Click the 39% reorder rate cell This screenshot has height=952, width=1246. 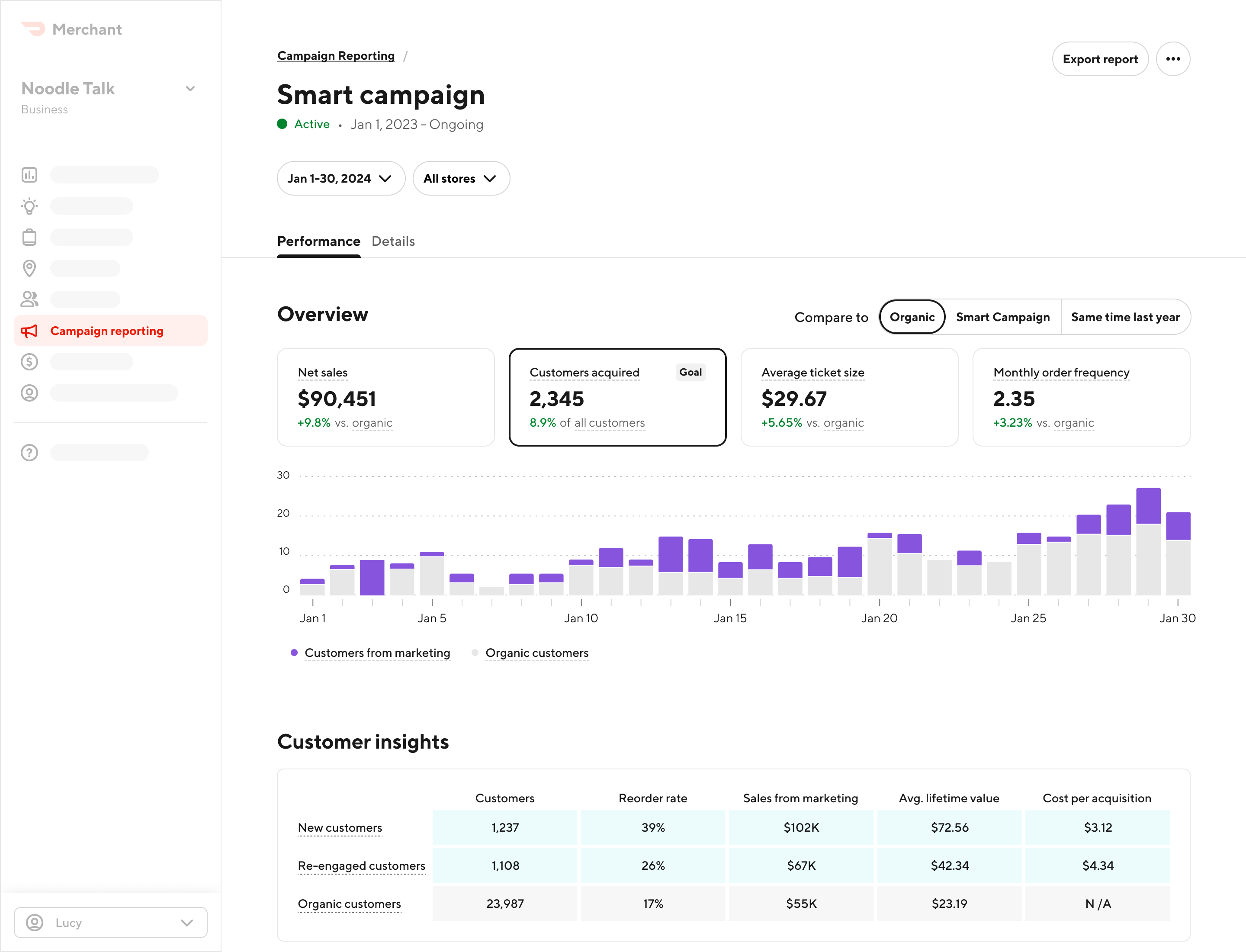point(653,827)
